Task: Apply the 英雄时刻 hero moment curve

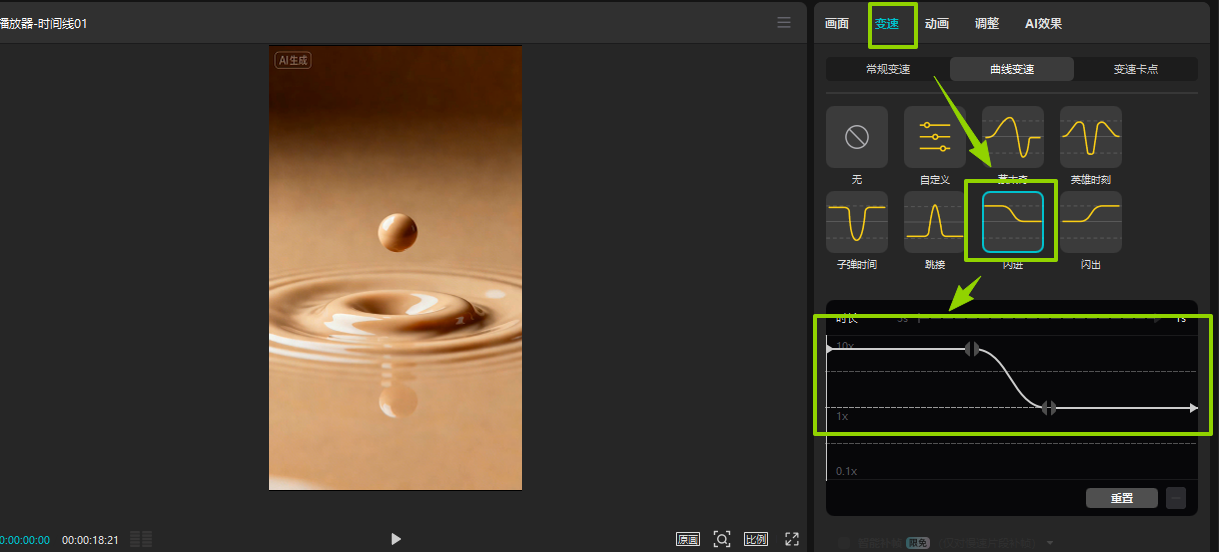Action: (1090, 137)
